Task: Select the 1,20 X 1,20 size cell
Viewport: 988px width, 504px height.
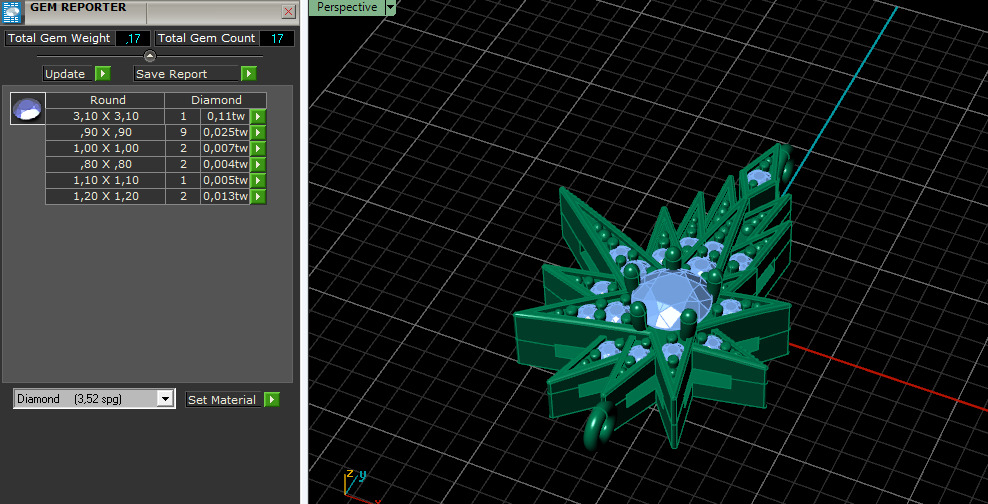Action: pos(105,197)
